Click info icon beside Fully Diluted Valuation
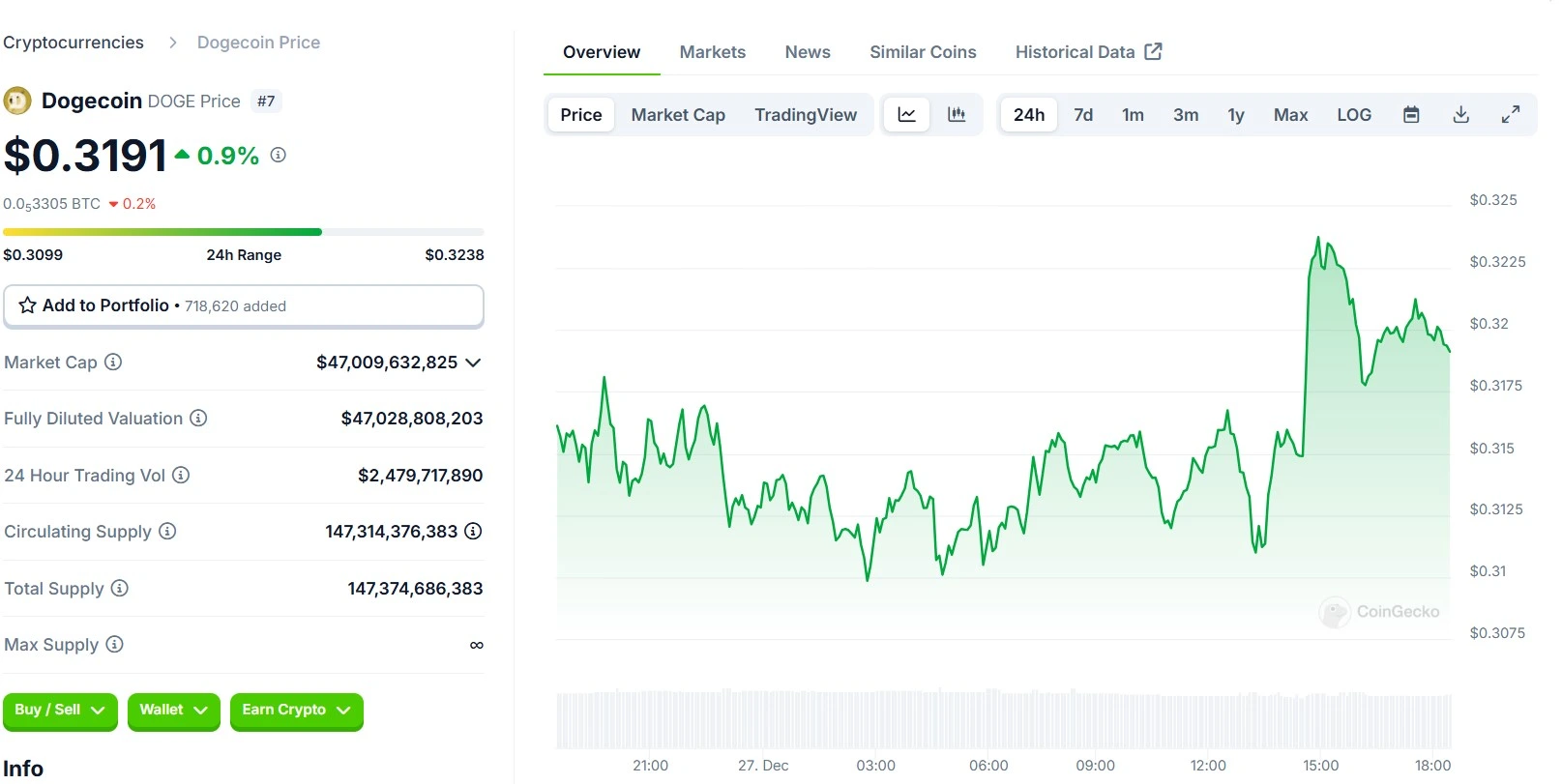The image size is (1562, 784). point(198,419)
